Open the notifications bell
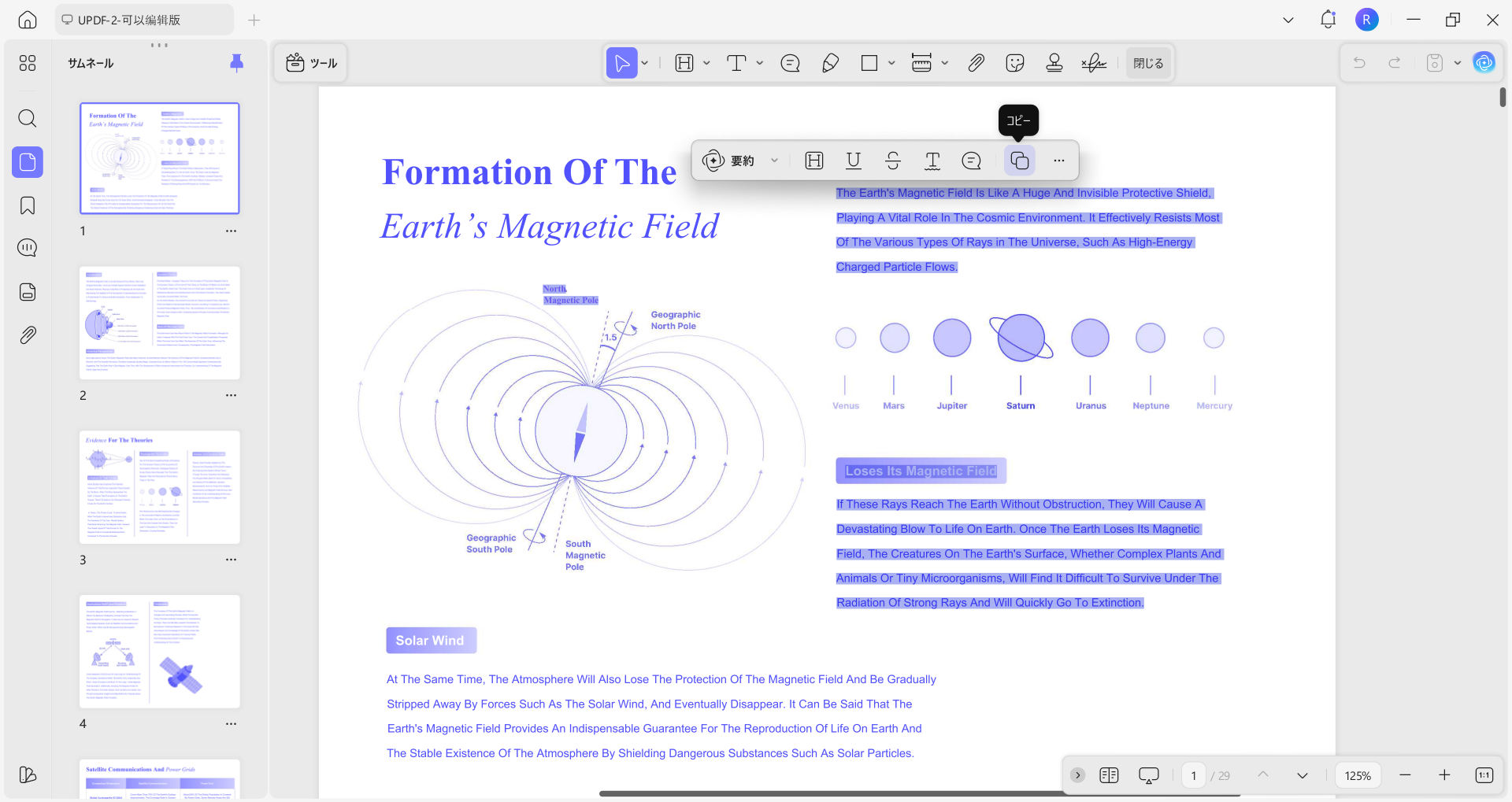1512x802 pixels. click(x=1328, y=20)
